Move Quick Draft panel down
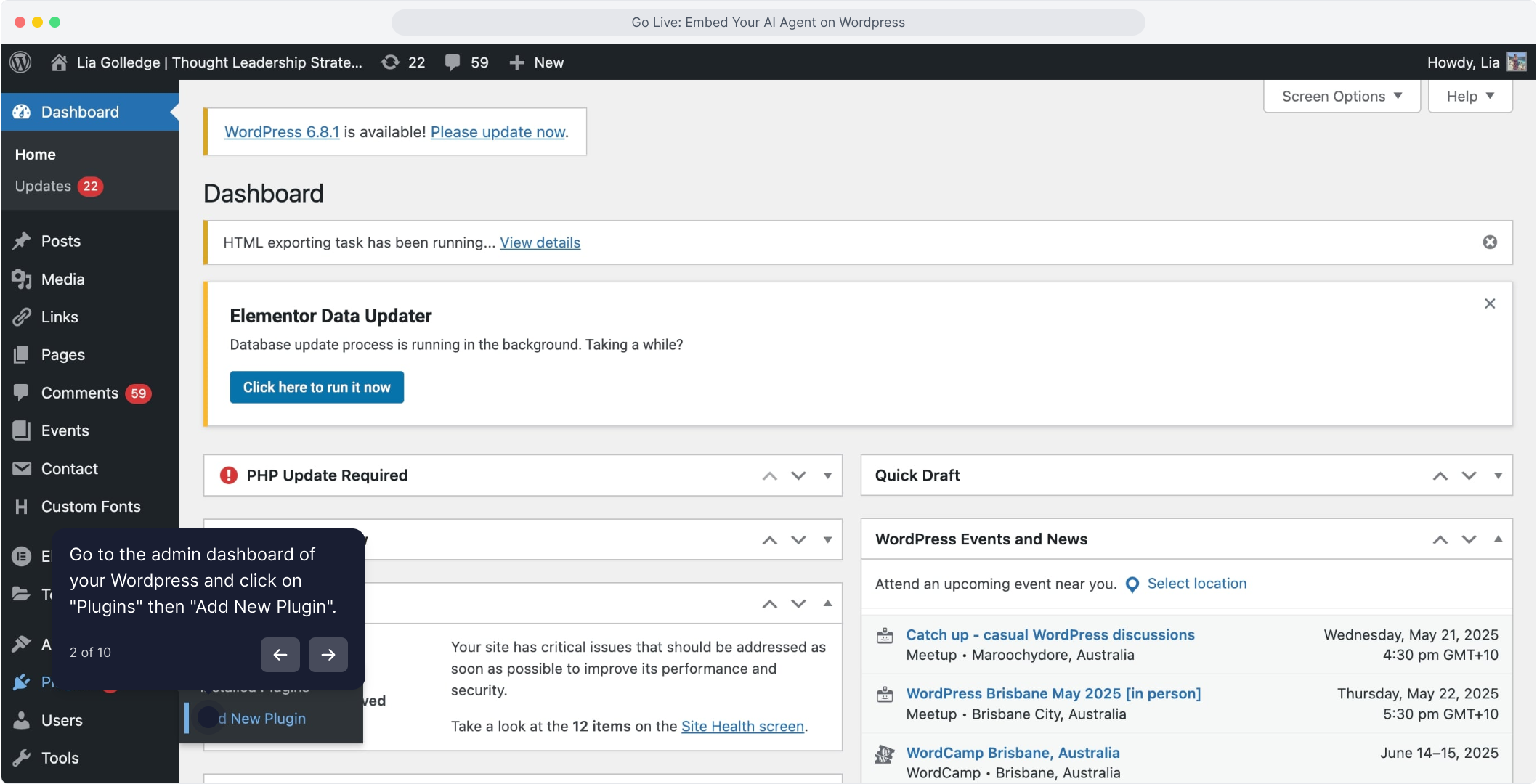1537x784 pixels. [x=1469, y=476]
